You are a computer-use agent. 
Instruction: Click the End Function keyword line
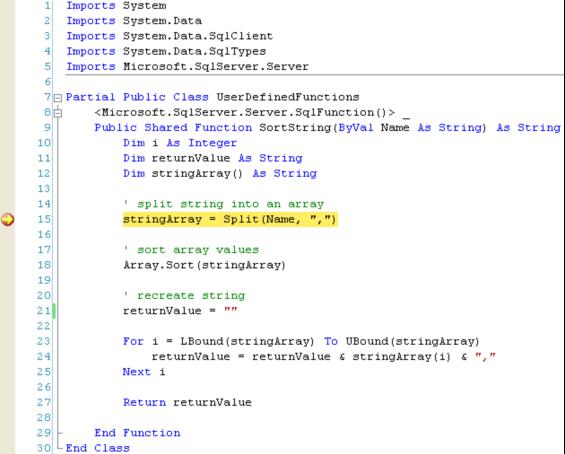(137, 433)
